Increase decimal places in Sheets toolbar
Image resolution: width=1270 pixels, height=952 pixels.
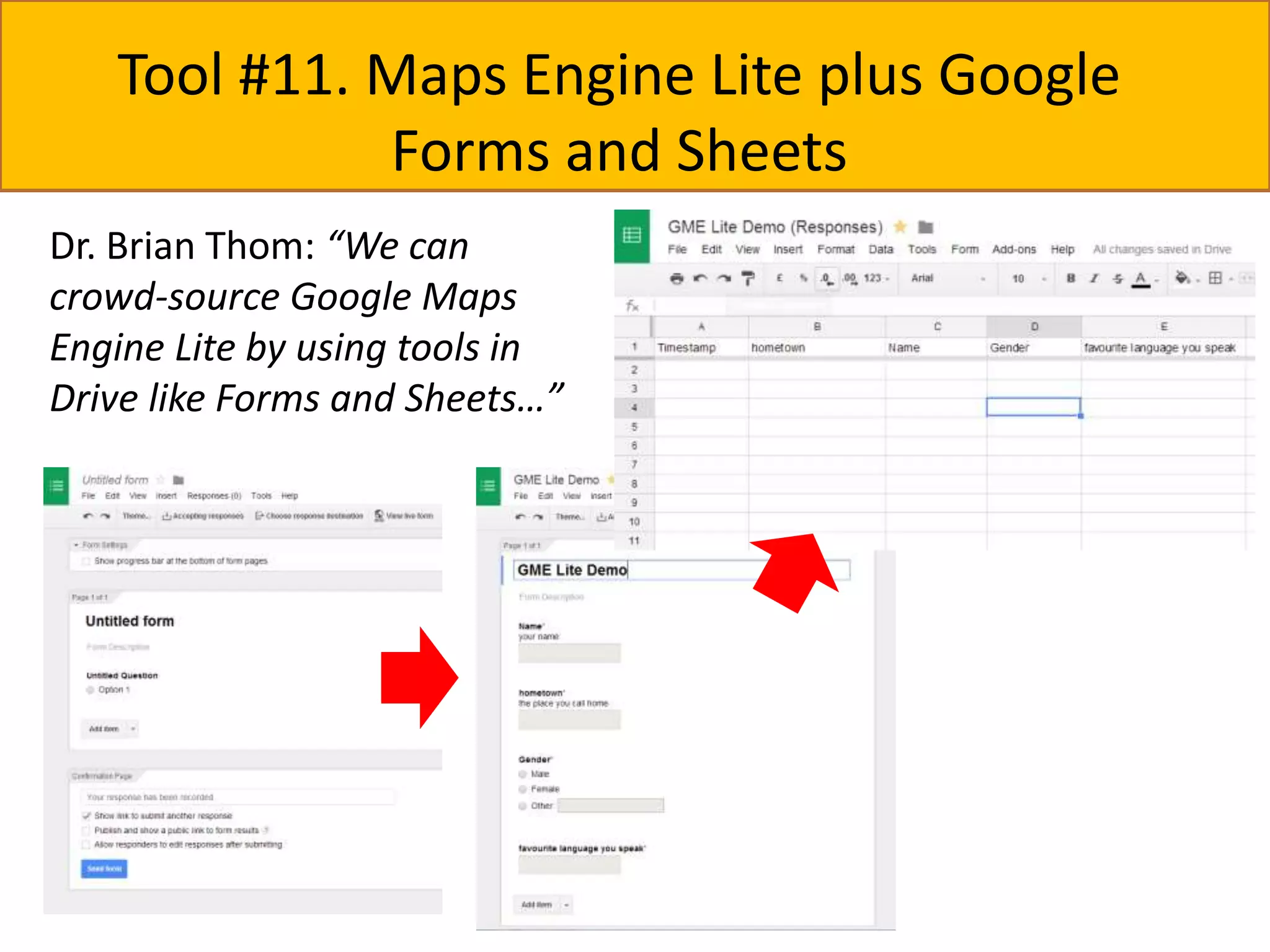850,279
